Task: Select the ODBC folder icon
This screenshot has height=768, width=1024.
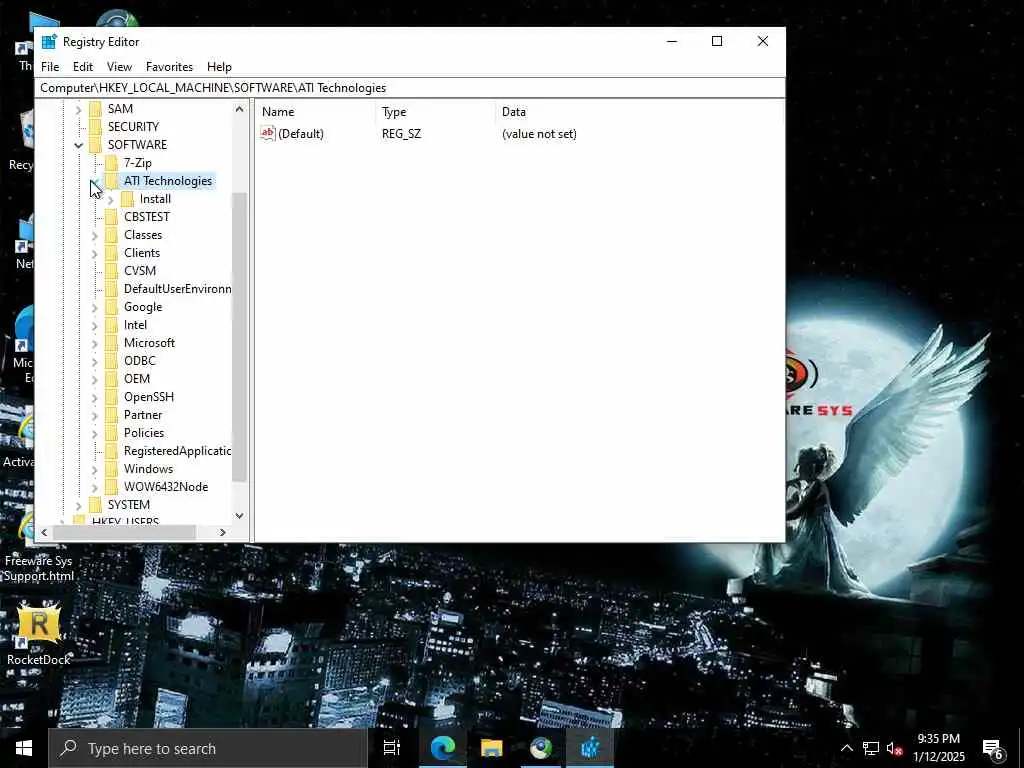Action: (112, 360)
